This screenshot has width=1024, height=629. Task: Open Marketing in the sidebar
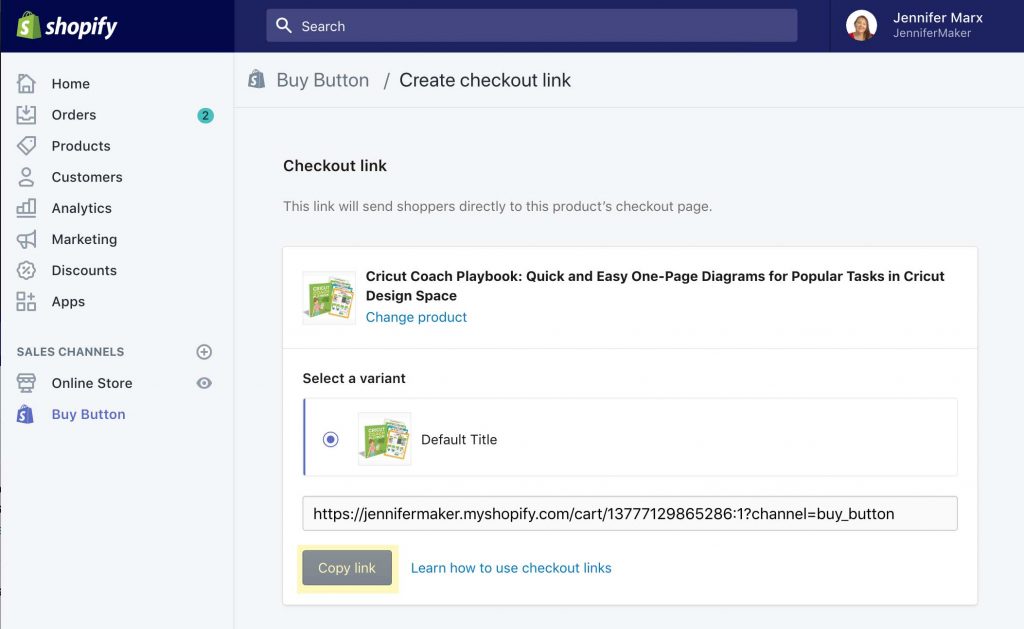click(x=84, y=239)
